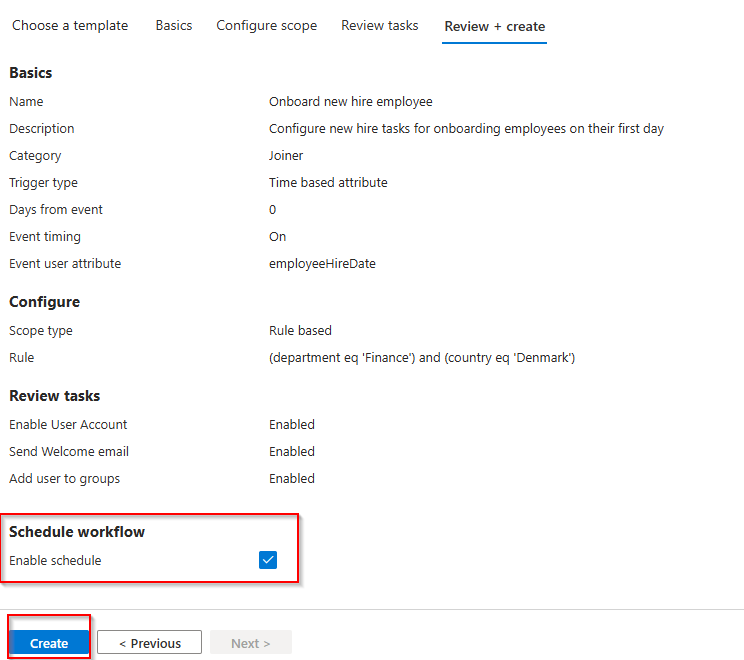Click the 'Time based attribute' trigger value

(328, 183)
